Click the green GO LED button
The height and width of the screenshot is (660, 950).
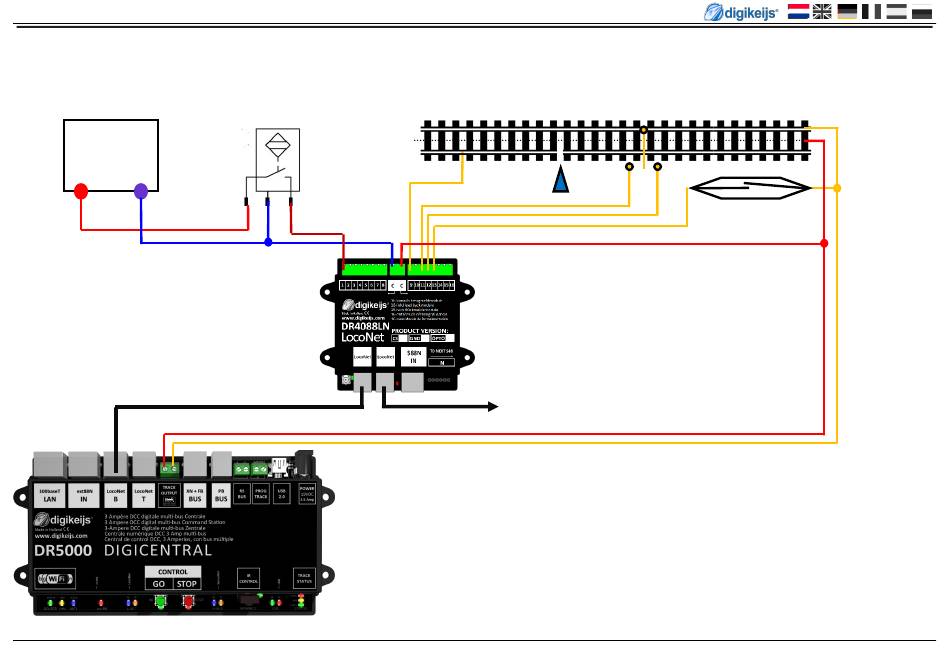pyautogui.click(x=159, y=601)
